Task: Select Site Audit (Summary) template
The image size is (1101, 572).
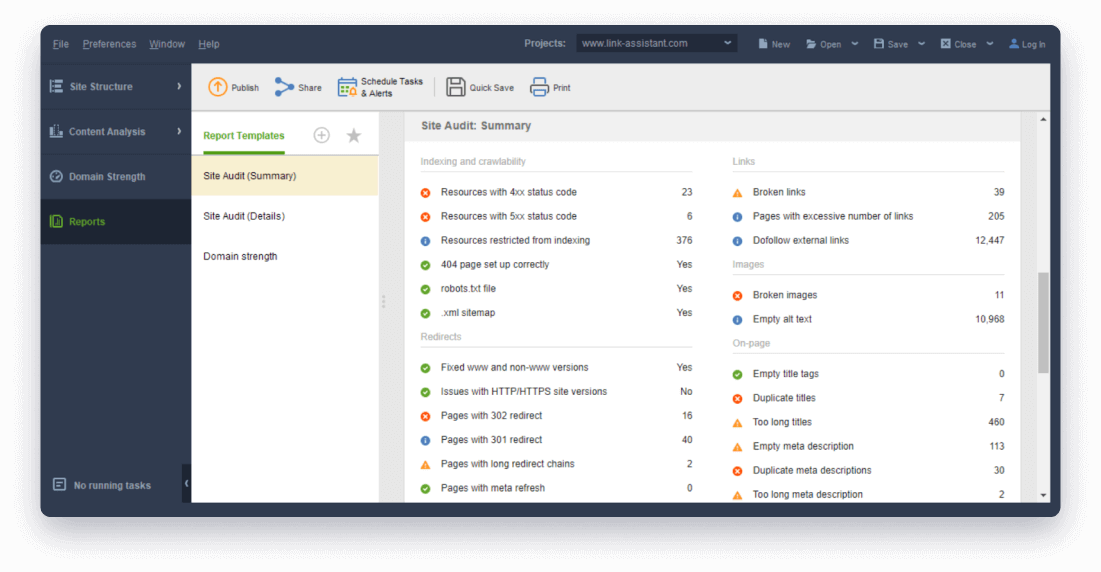Action: (285, 175)
